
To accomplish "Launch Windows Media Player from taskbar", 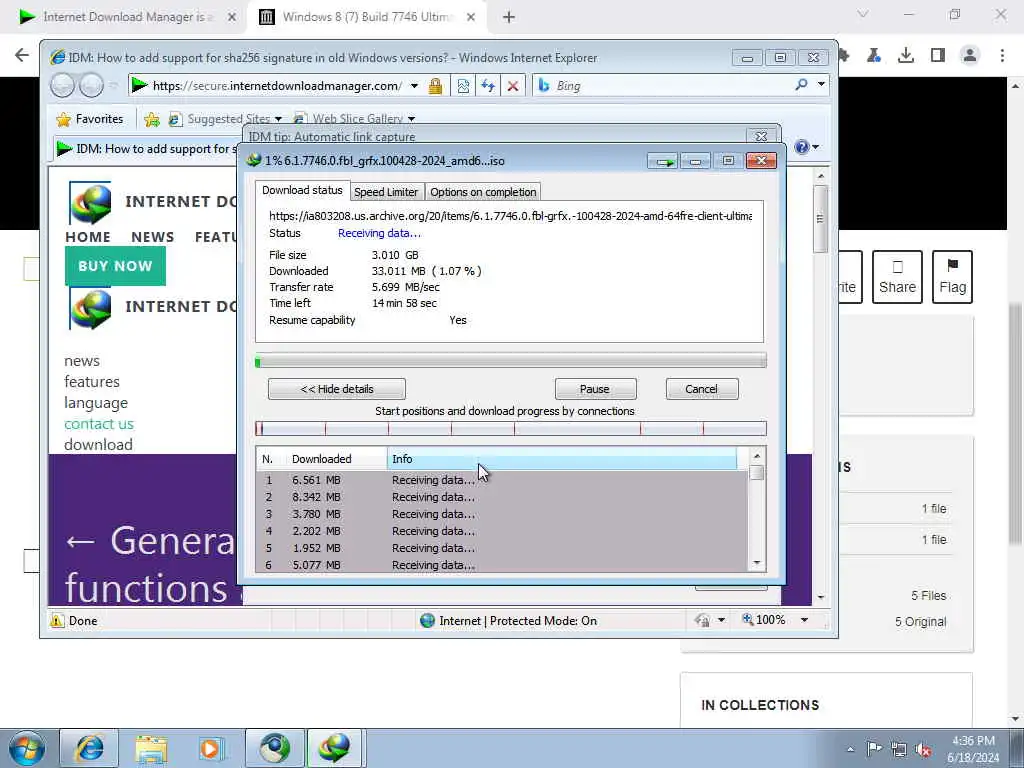I will click(211, 748).
